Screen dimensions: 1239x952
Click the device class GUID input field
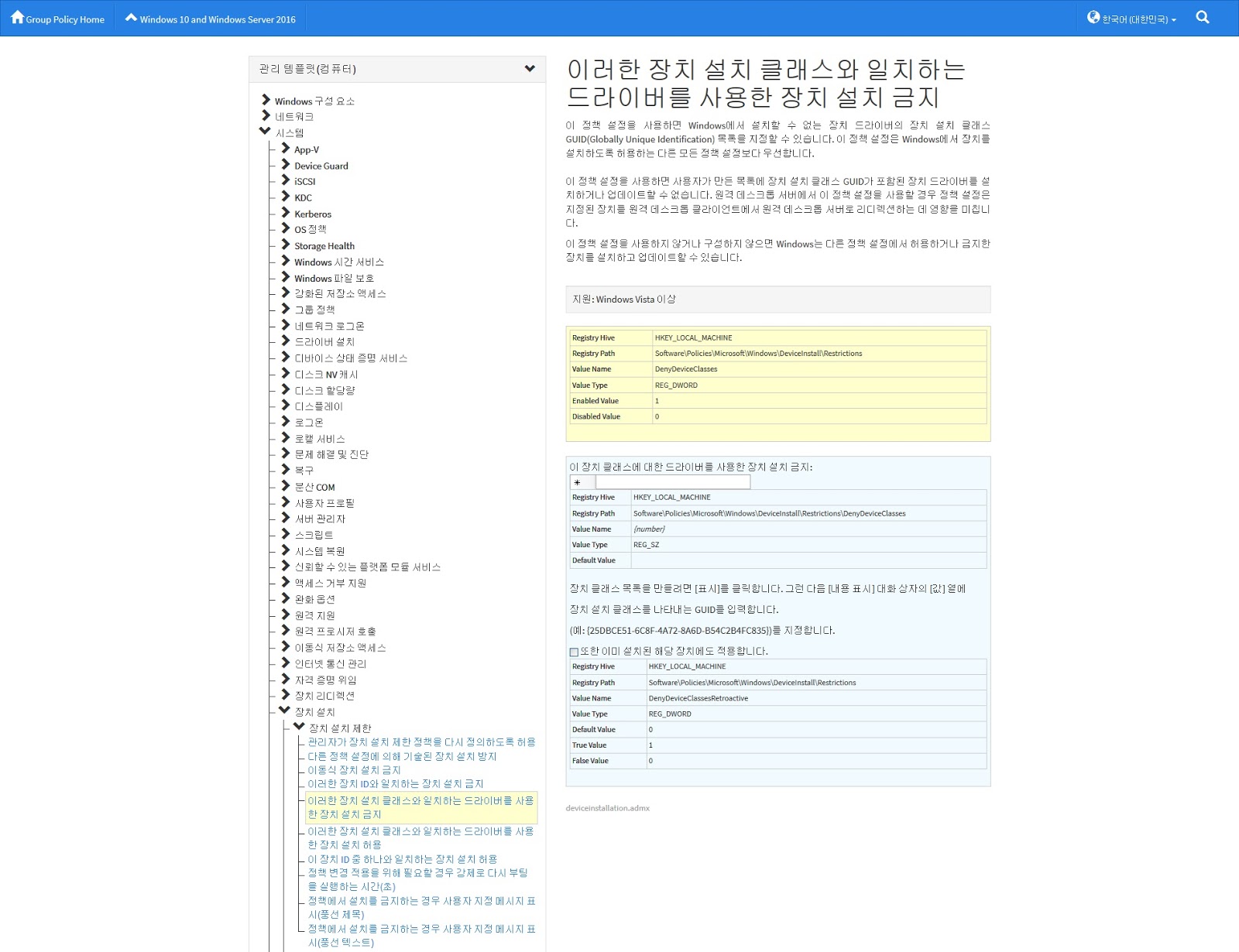pyautogui.click(x=672, y=482)
